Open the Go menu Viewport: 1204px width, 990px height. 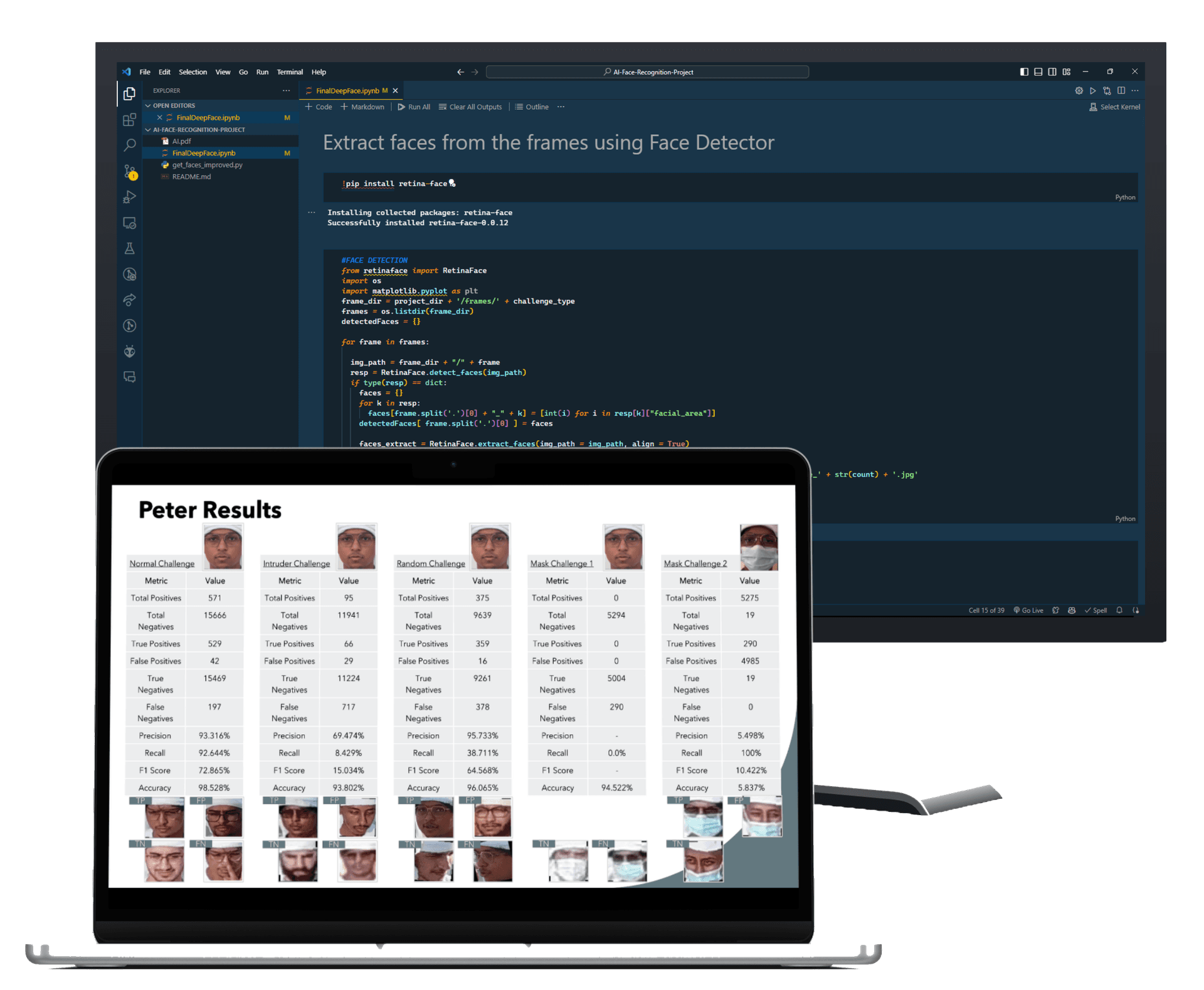tap(243, 72)
